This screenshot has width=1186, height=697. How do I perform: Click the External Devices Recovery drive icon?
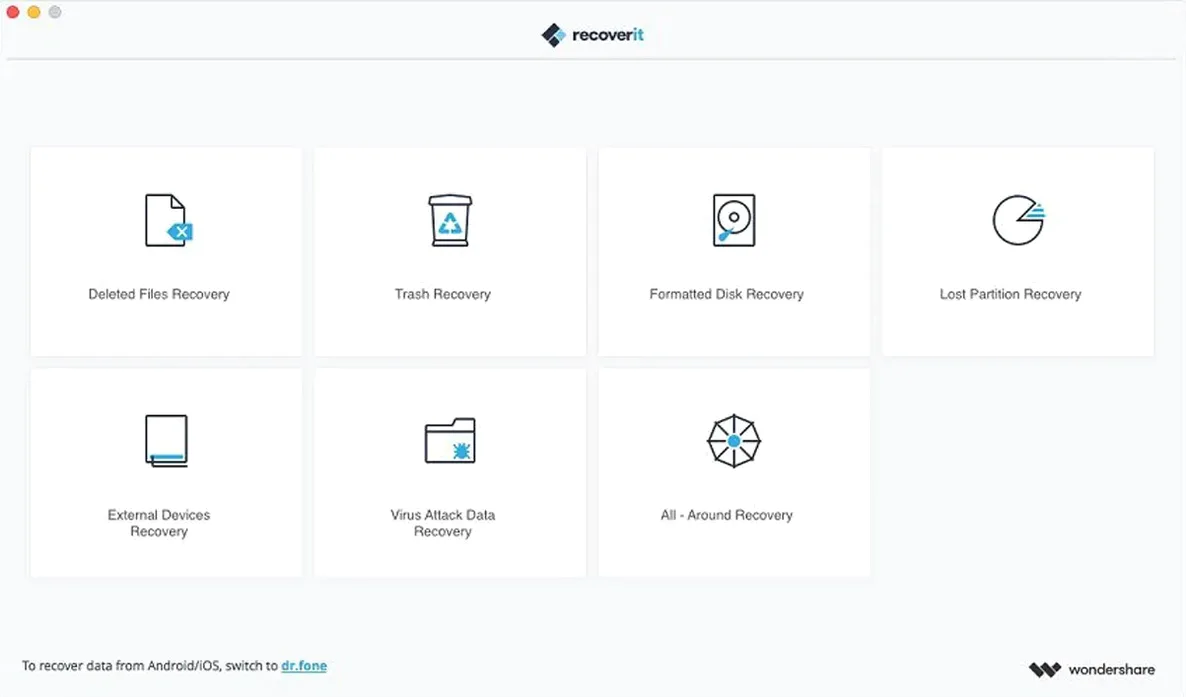(x=166, y=440)
